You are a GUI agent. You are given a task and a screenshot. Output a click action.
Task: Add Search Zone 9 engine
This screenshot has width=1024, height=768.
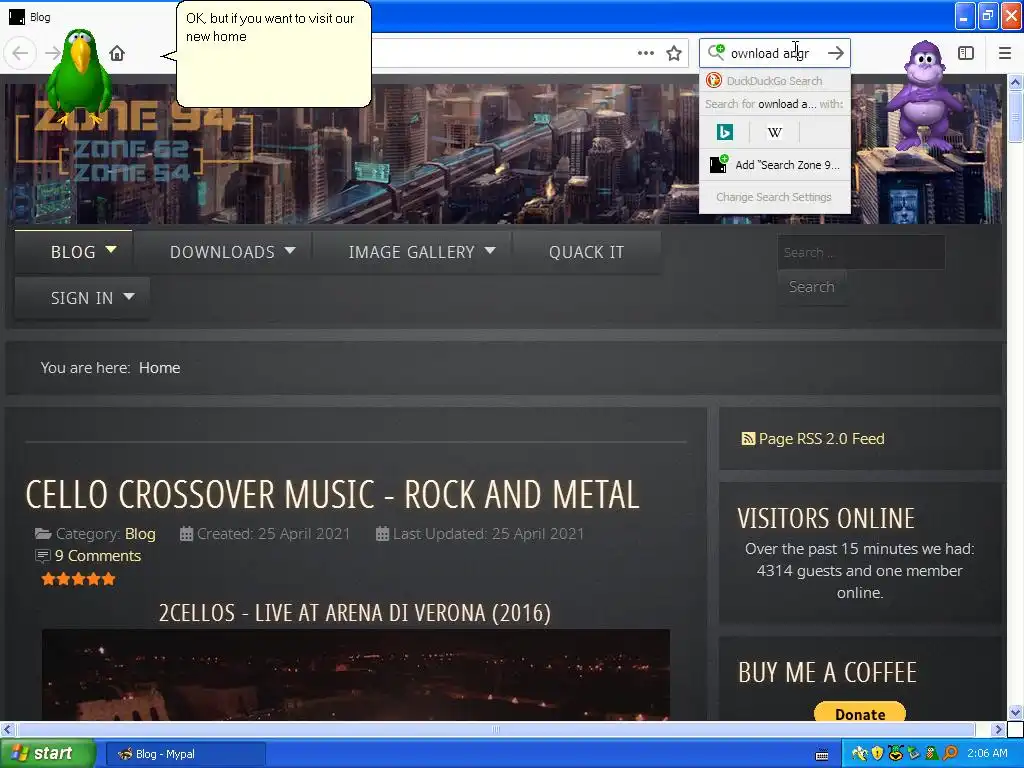point(775,165)
